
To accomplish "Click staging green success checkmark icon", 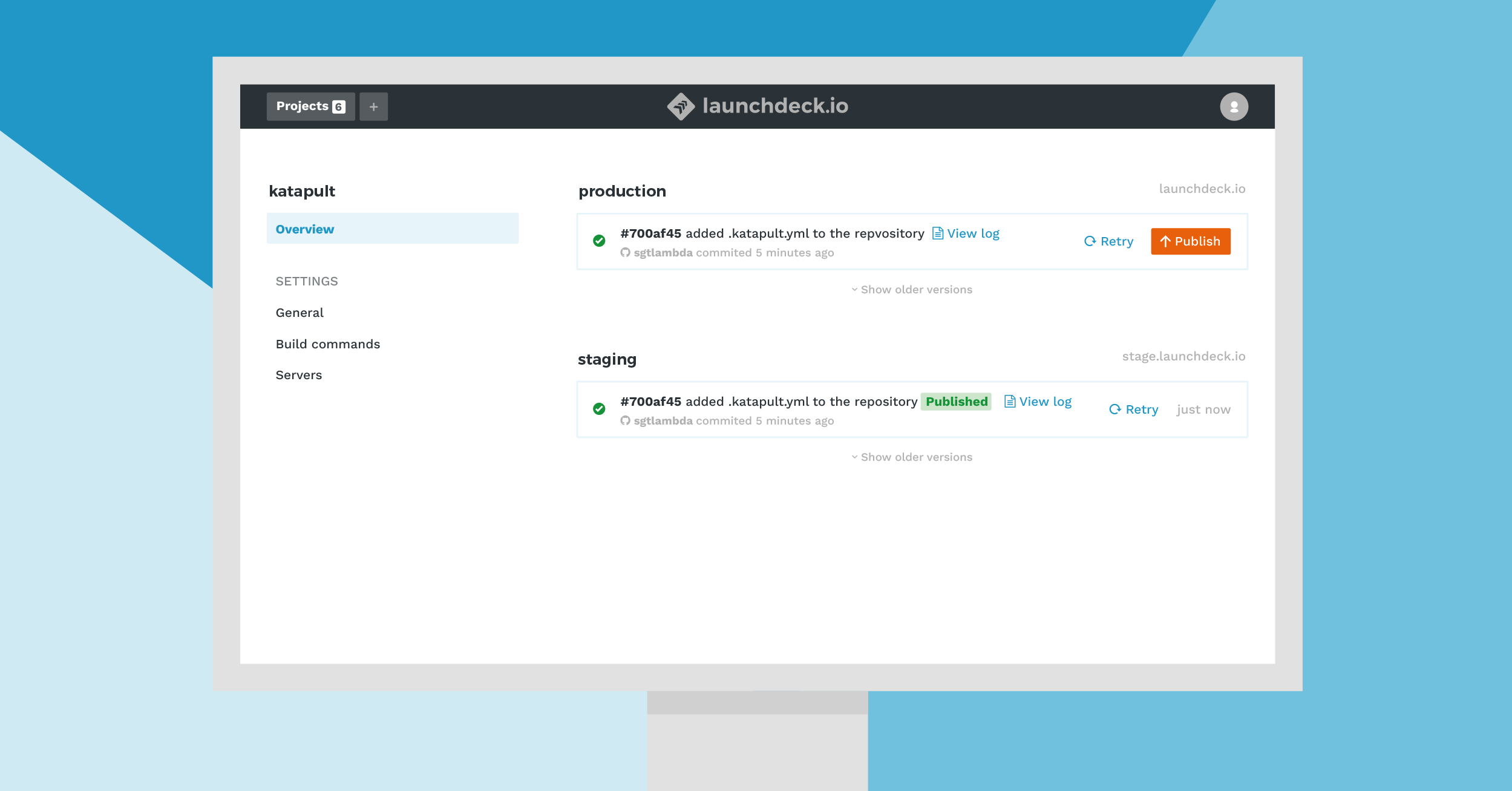I will pos(599,409).
